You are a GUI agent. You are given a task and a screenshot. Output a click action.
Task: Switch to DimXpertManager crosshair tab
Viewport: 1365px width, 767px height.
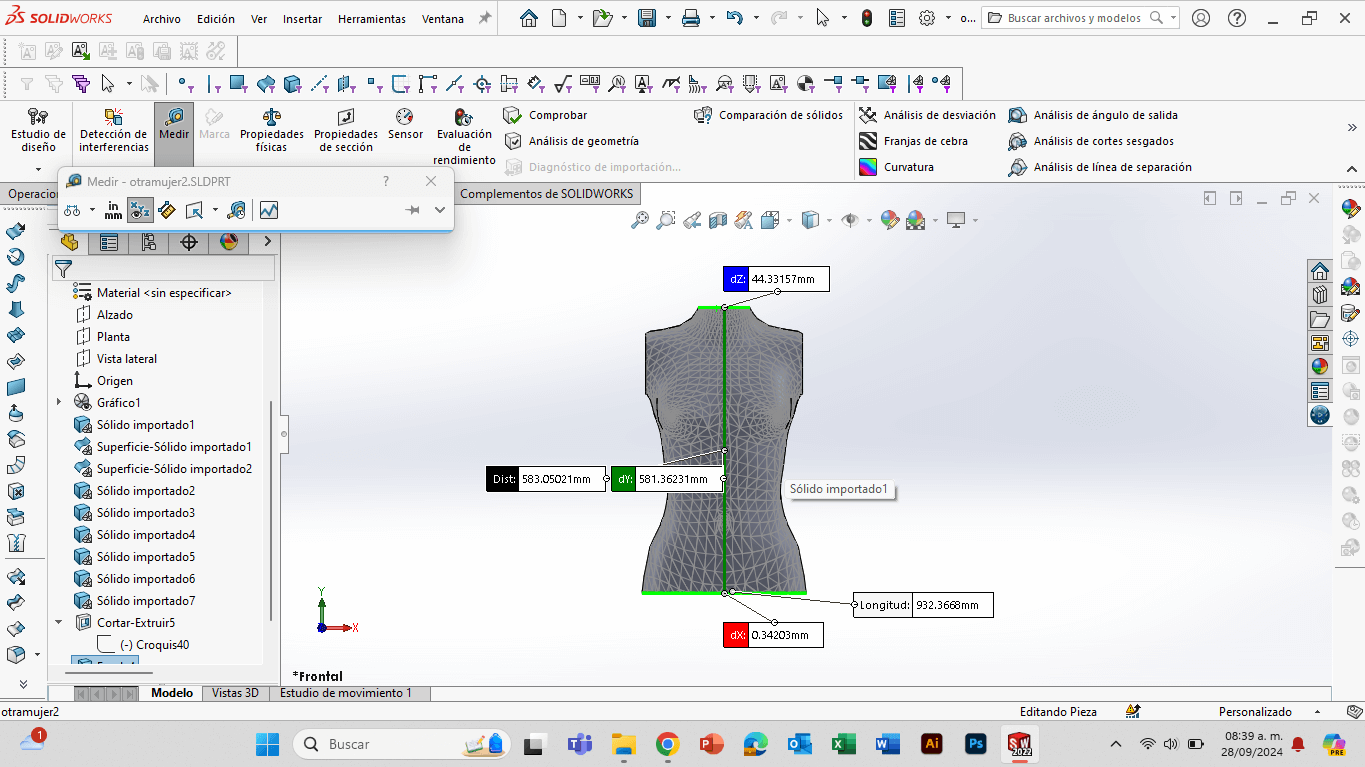click(189, 242)
